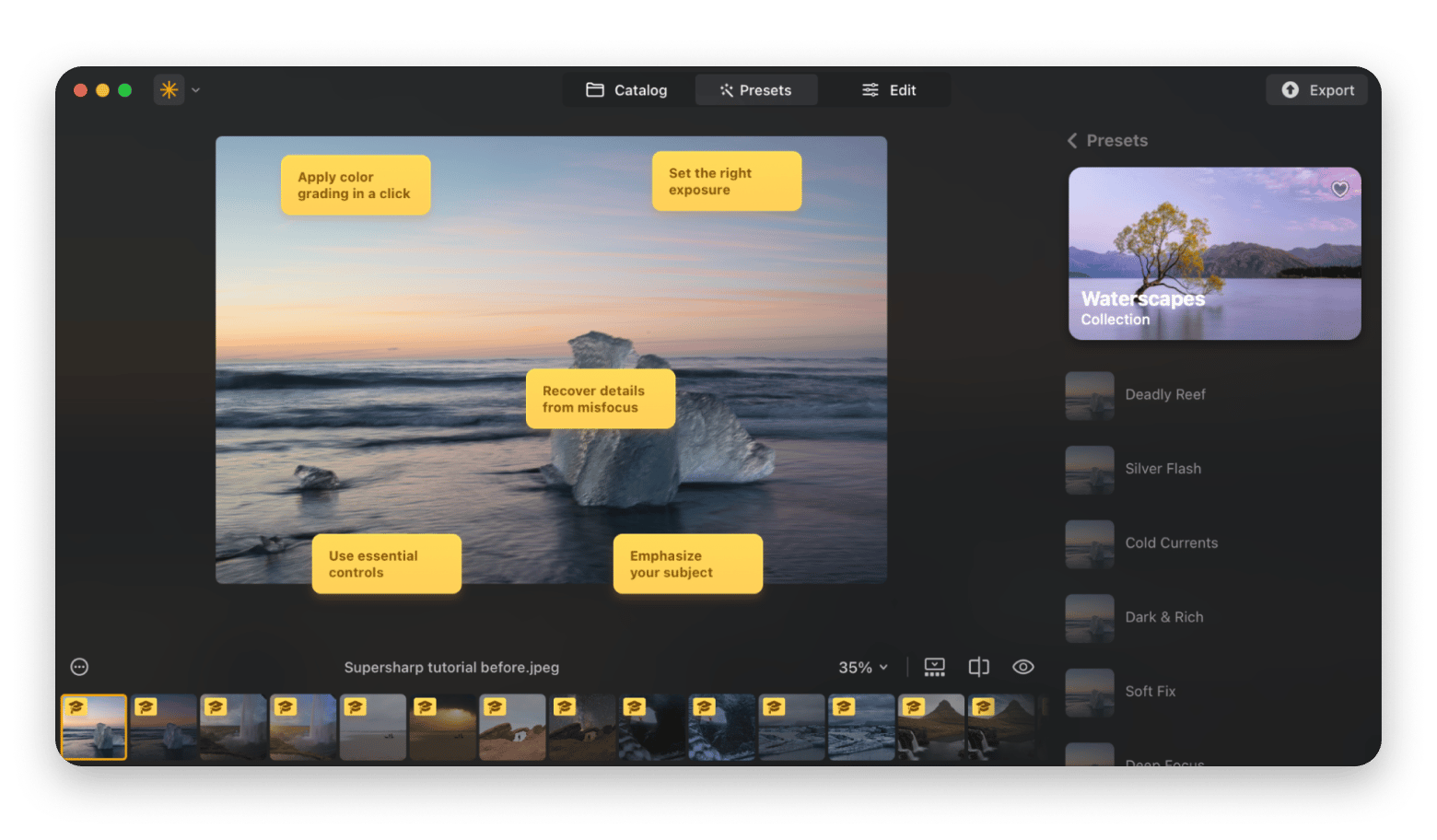Screen dimensions: 1437x840
Task: Click the upload arrow icon in Export
Action: (1290, 90)
